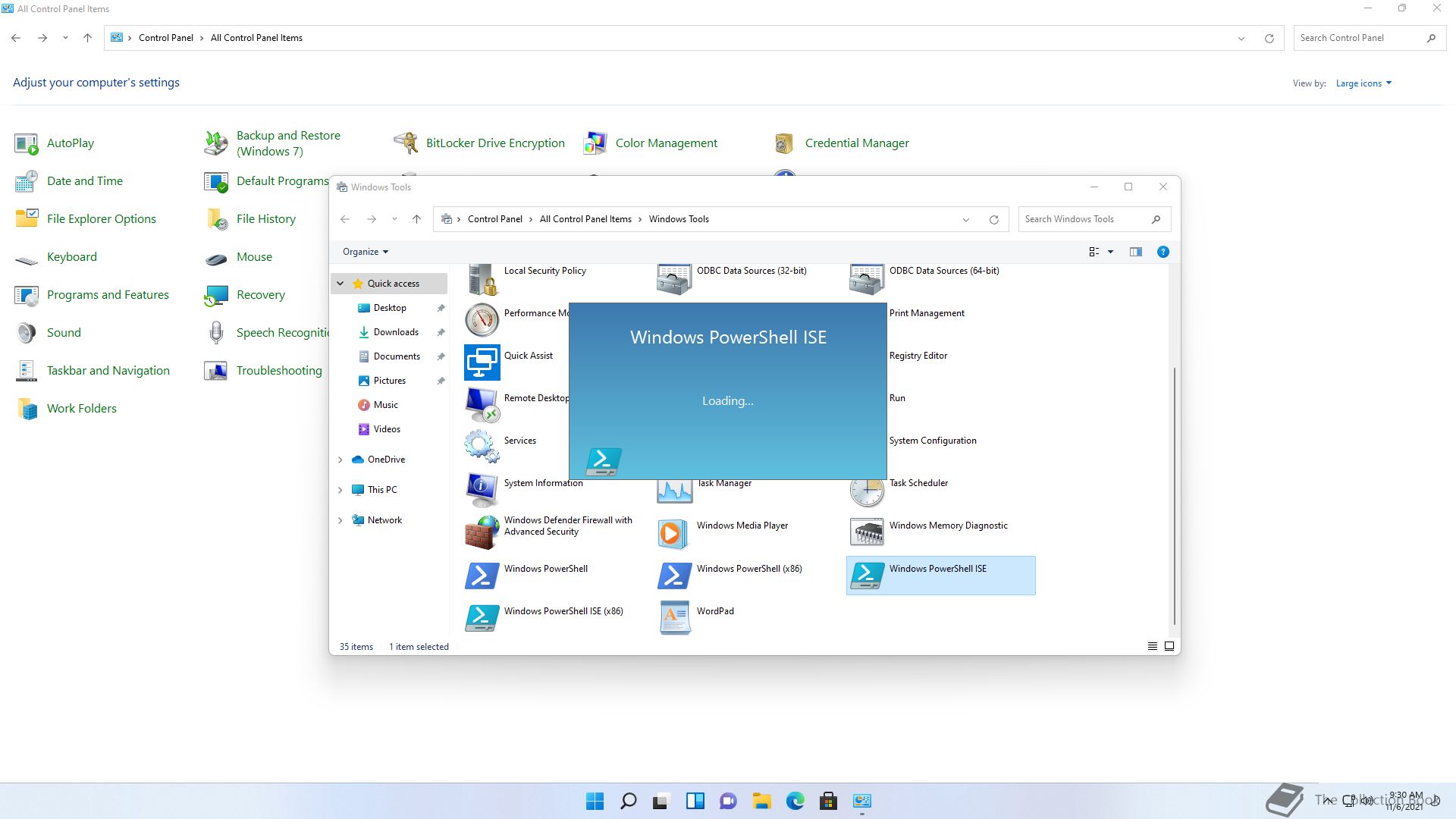Launch Windows PowerShell ISE (x86) icon
The width and height of the screenshot is (1456, 819).
point(482,618)
